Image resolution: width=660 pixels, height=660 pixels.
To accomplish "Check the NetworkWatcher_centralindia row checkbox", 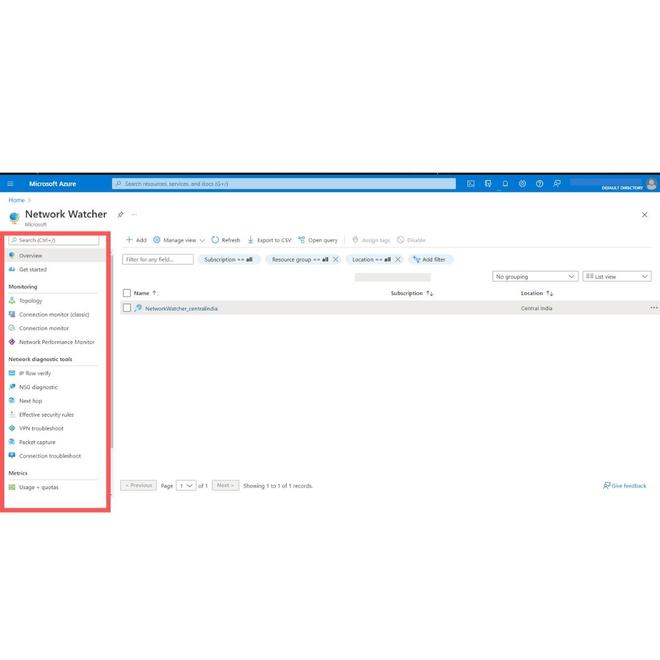I will [x=127, y=308].
